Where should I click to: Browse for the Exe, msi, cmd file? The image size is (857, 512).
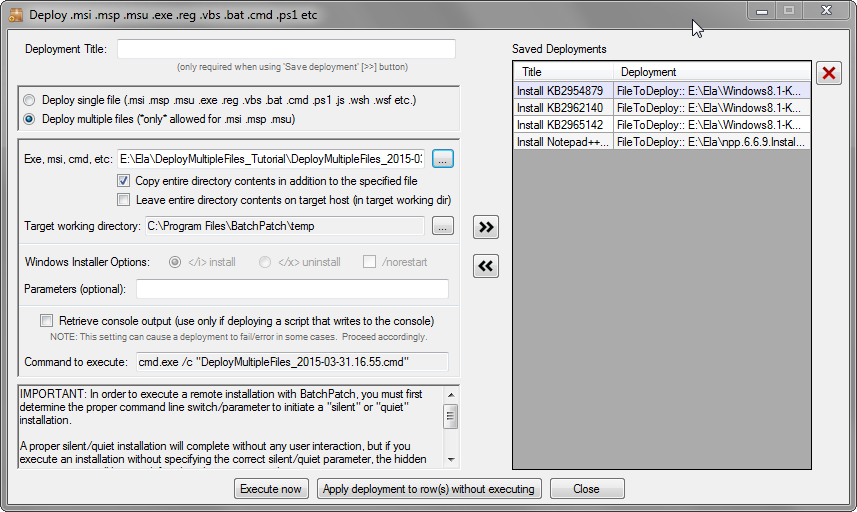tap(443, 159)
